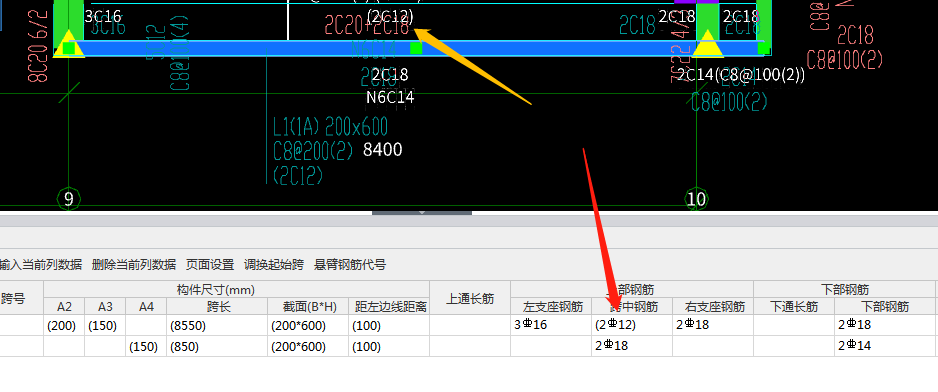Click the (8550) span length cell
Viewport: 938px width, 392px height.
point(217,325)
